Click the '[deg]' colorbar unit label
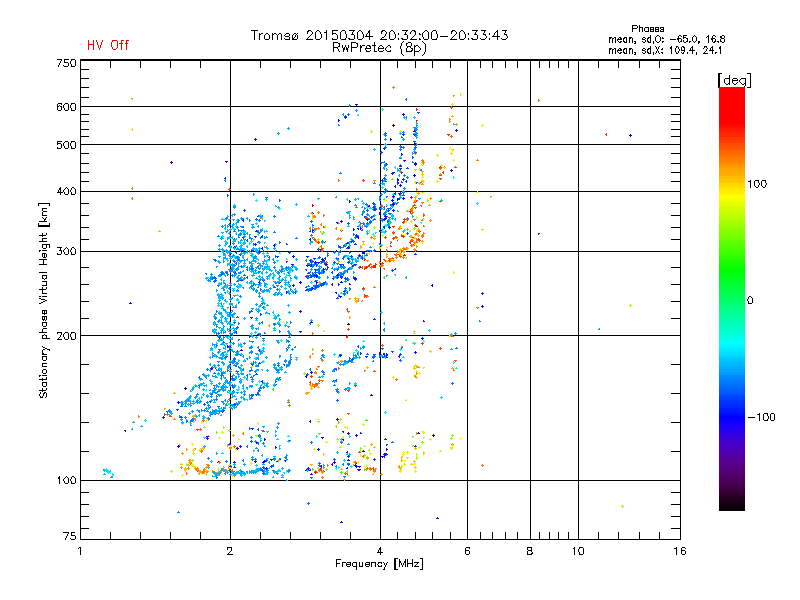Image resolution: width=800 pixels, height=600 pixels. 734,80
